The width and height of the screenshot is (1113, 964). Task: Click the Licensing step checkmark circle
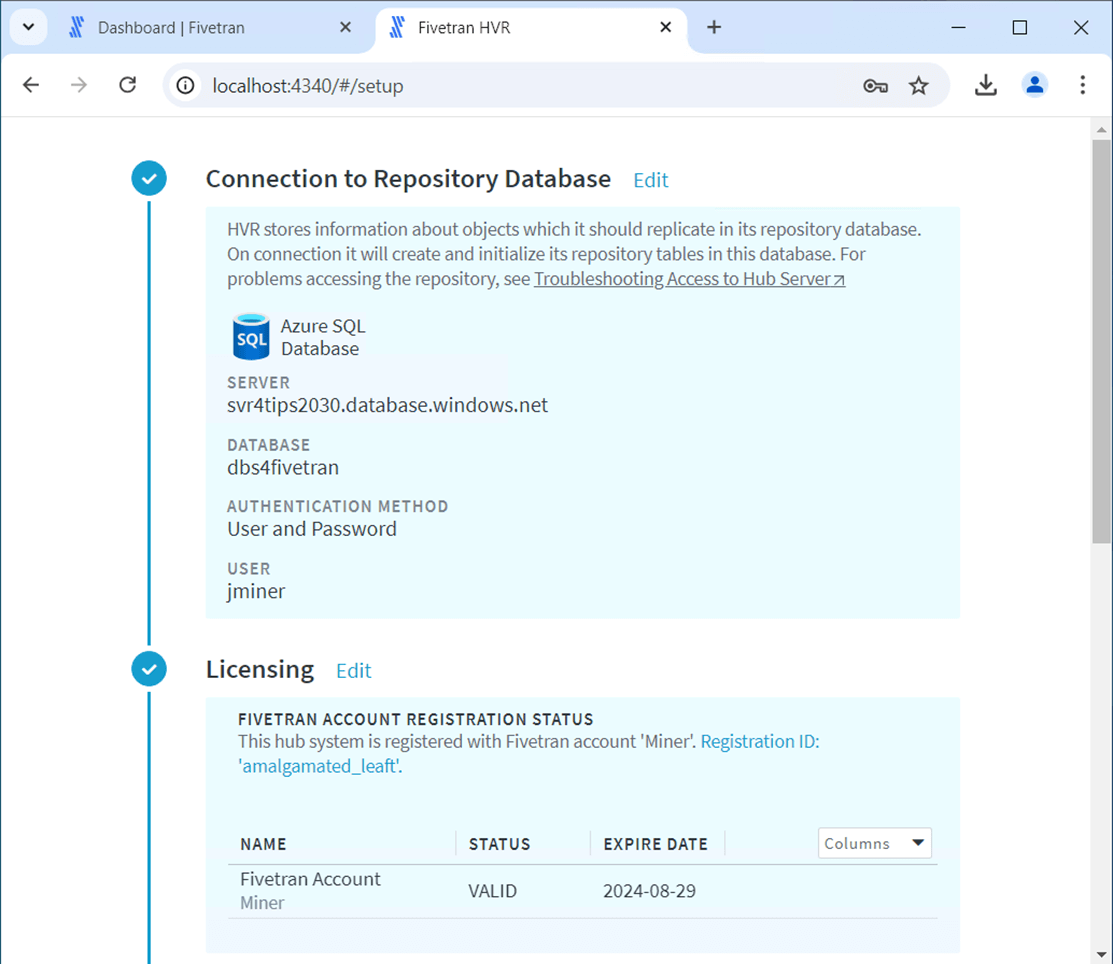pyautogui.click(x=149, y=668)
